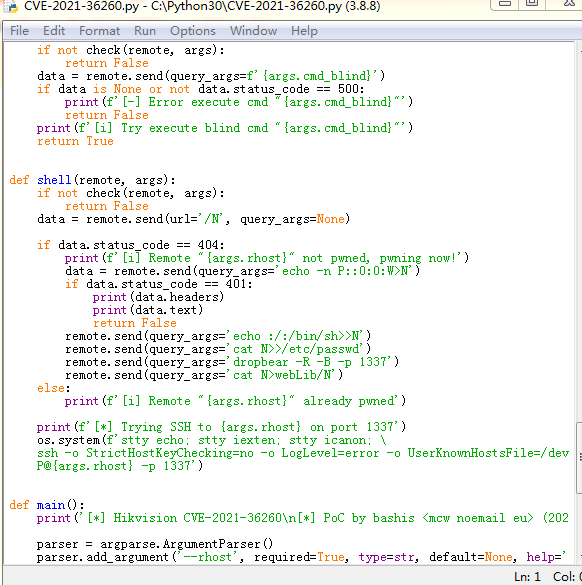The image size is (582, 585).
Task: Click the 'def shell(remote, args):' line
Action: click(x=93, y=180)
